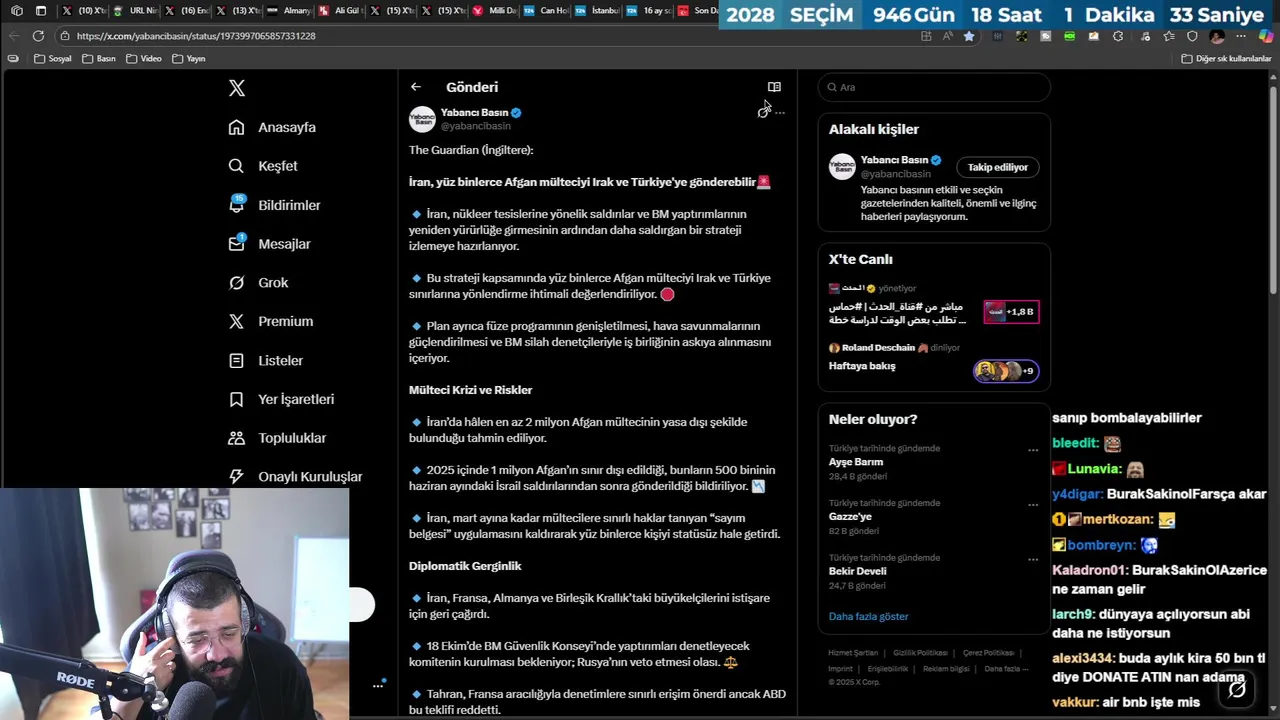The width and height of the screenshot is (1280, 720).
Task: Open Premium from the sidebar
Action: click(x=270, y=321)
